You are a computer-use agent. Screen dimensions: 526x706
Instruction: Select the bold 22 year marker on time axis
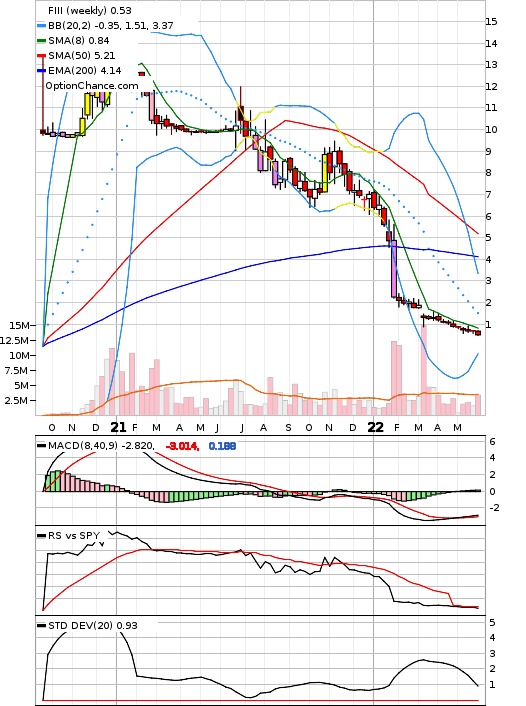(x=376, y=427)
